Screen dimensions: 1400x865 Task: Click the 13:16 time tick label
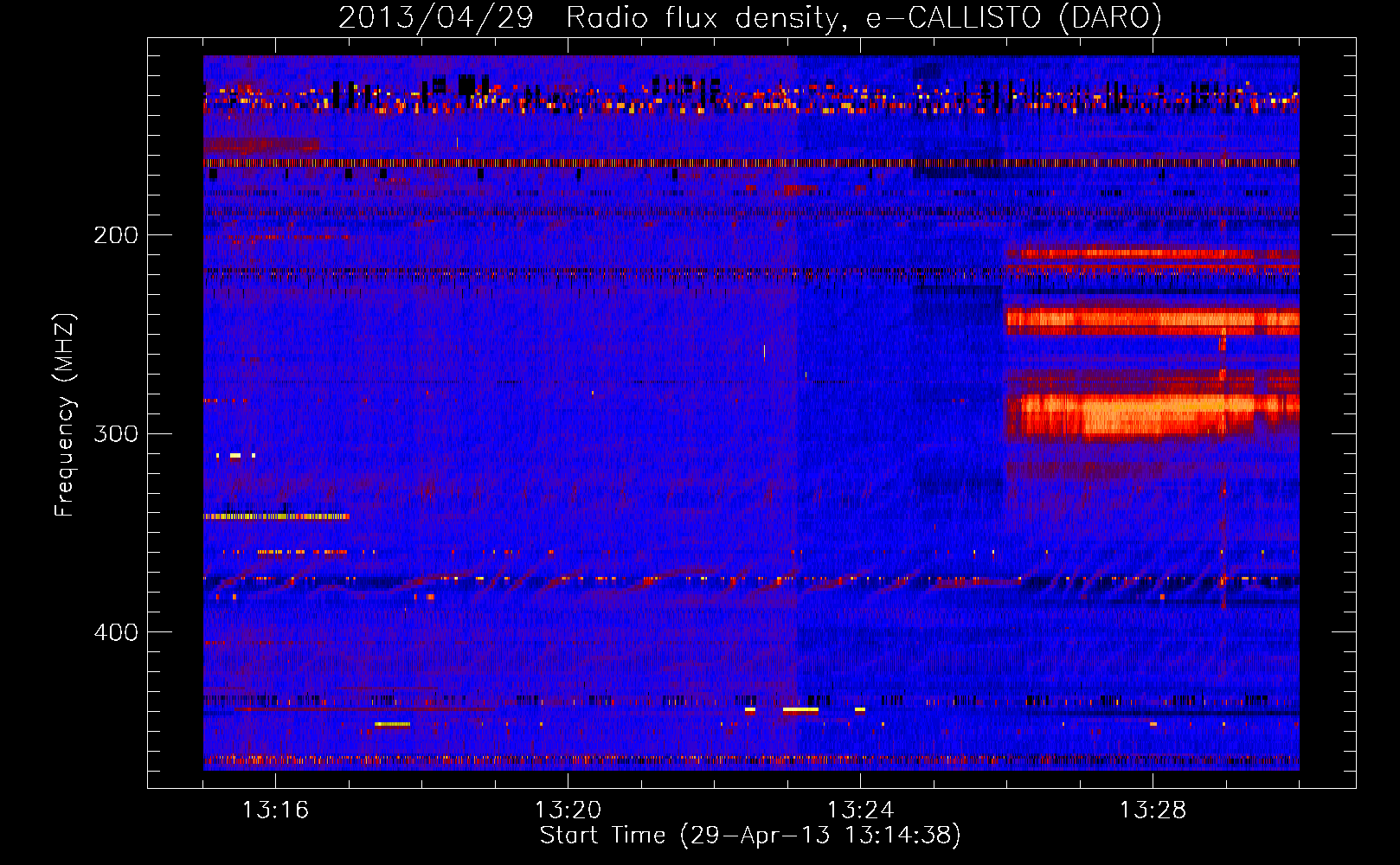(275, 811)
